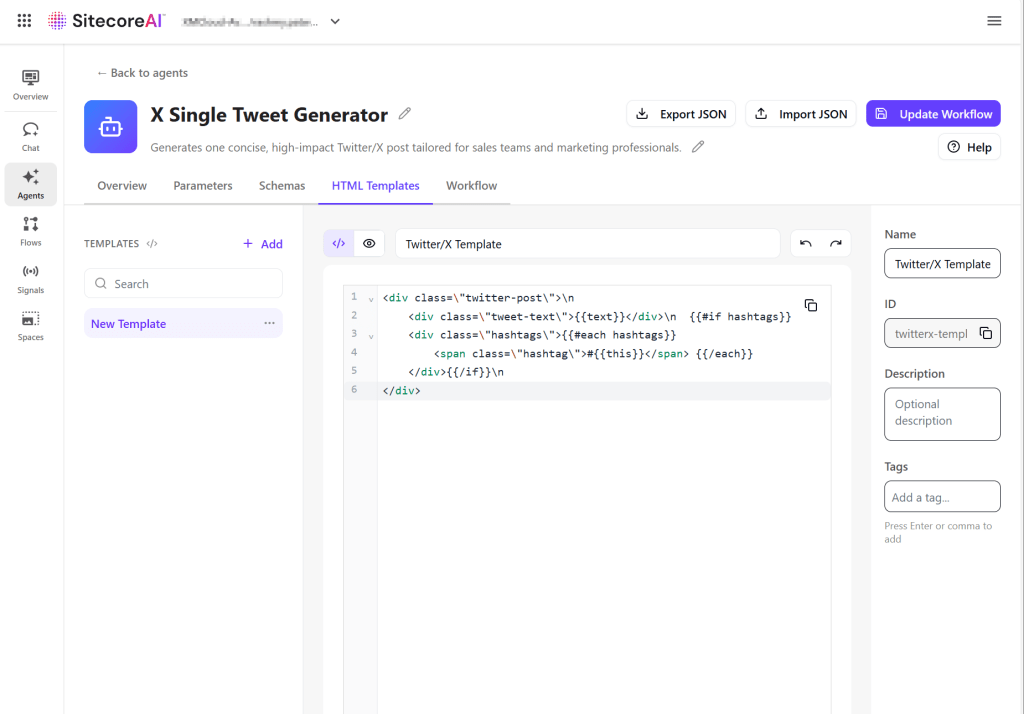The height and width of the screenshot is (714, 1024).
Task: Redo the template edit
Action: click(836, 244)
